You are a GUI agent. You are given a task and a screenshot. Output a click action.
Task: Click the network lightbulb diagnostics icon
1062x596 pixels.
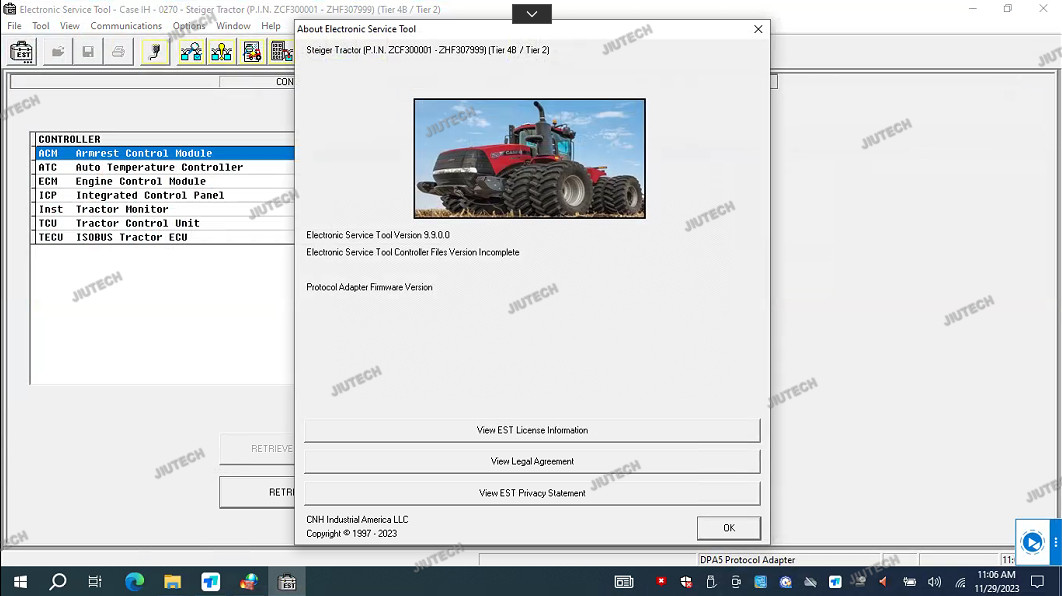coord(221,52)
